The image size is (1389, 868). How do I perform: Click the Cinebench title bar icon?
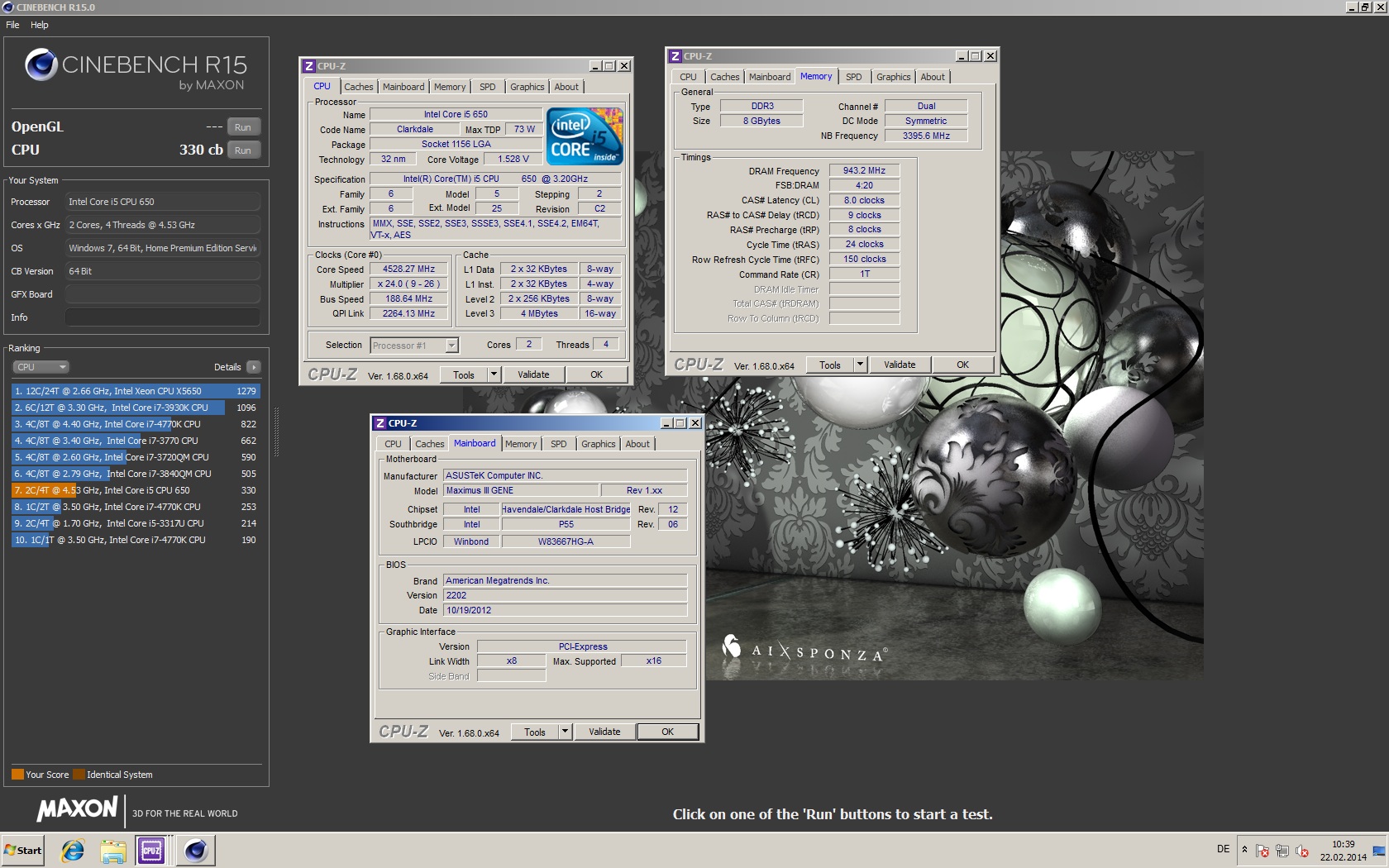(8, 7)
